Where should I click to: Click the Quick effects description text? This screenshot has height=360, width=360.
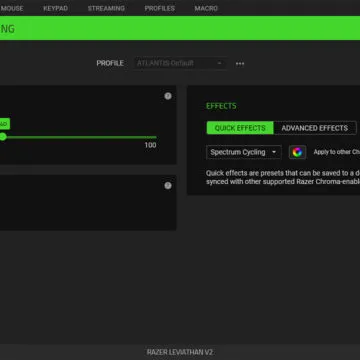click(283, 177)
